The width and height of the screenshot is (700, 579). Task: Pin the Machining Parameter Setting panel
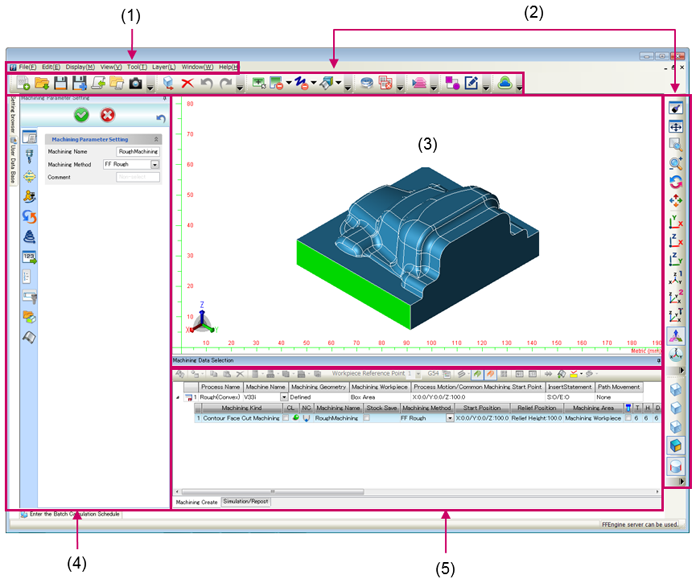click(164, 98)
